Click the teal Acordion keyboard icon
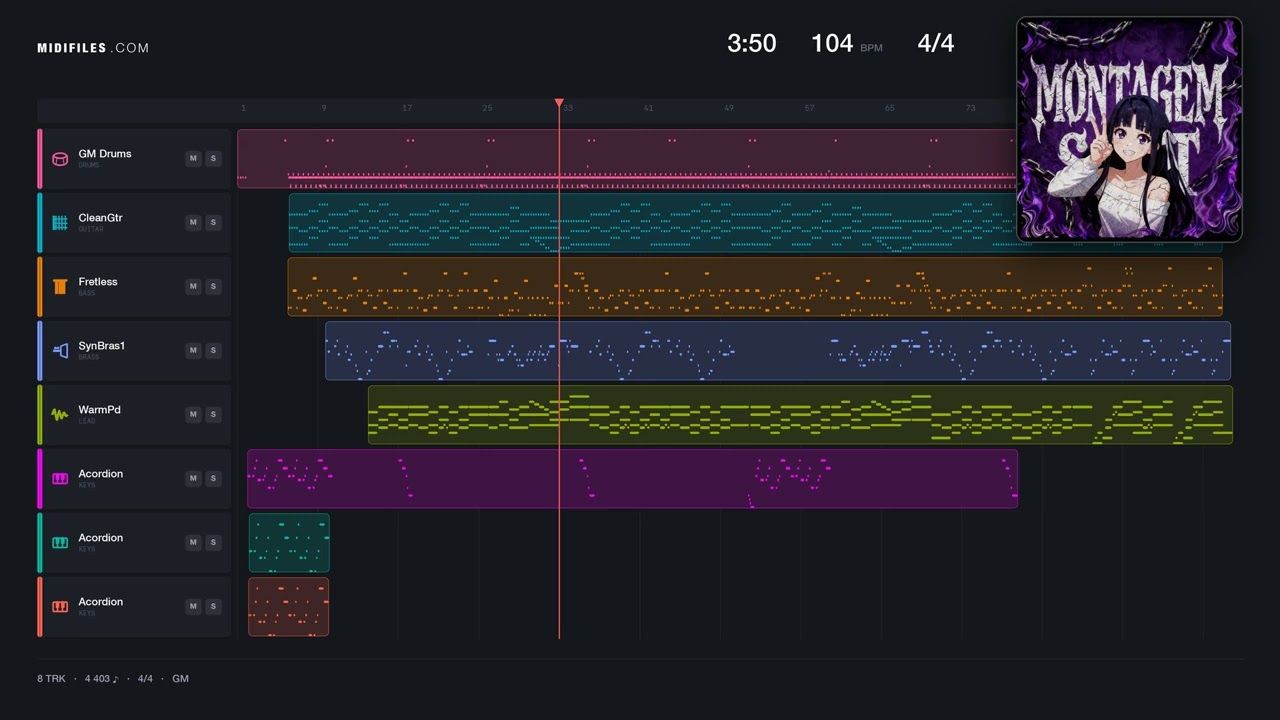Screen dimensions: 1280x720 coord(60,542)
